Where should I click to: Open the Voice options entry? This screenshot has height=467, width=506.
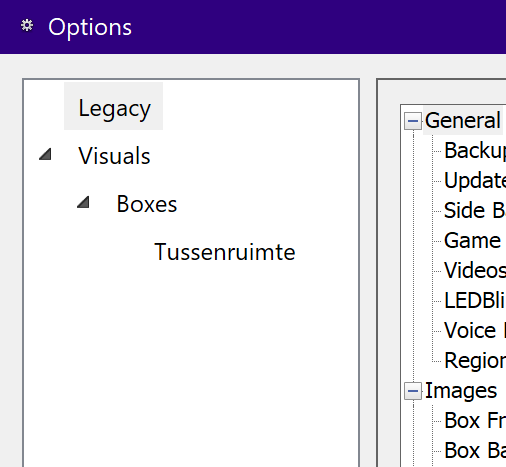pos(475,331)
